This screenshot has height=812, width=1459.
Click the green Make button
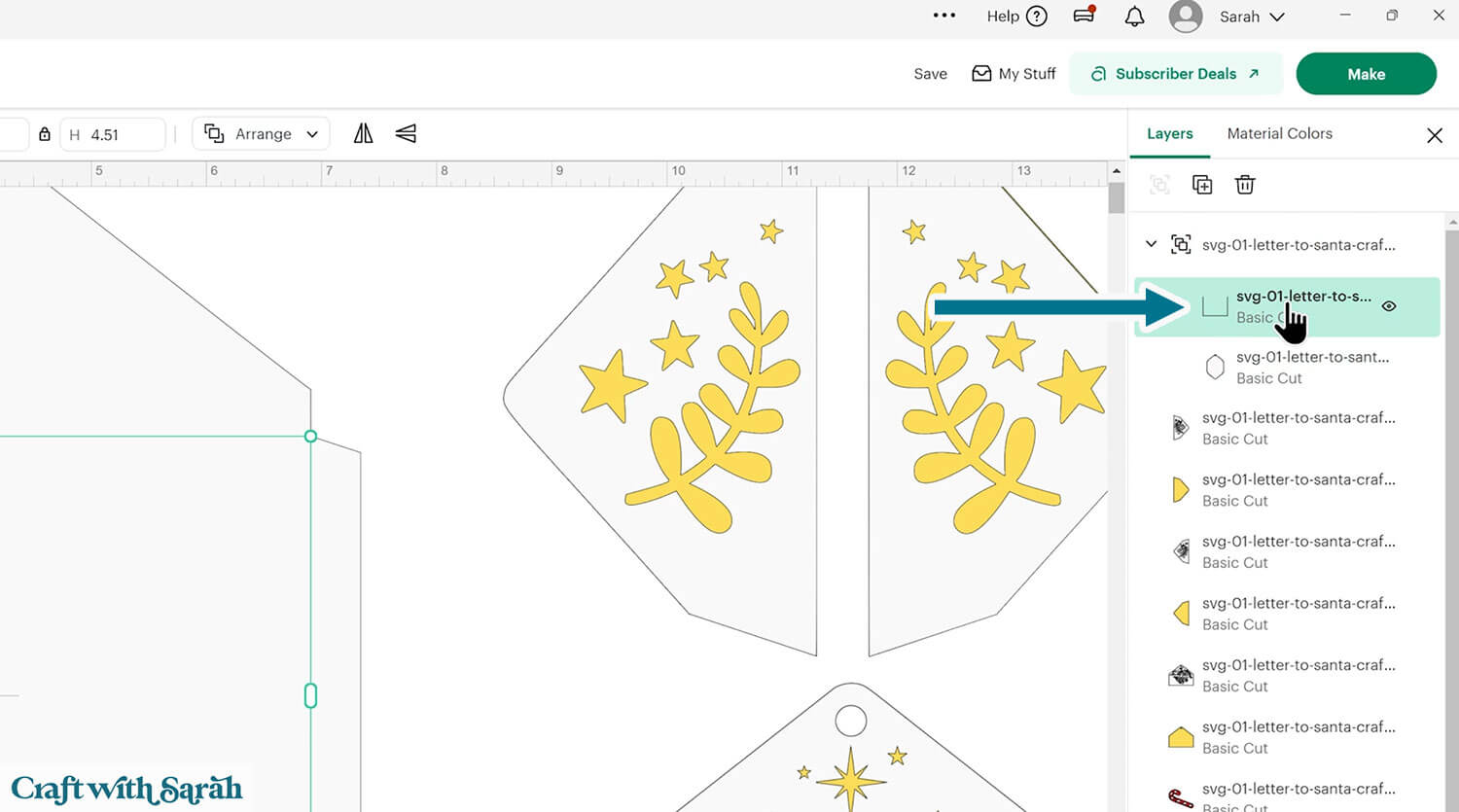click(1366, 74)
